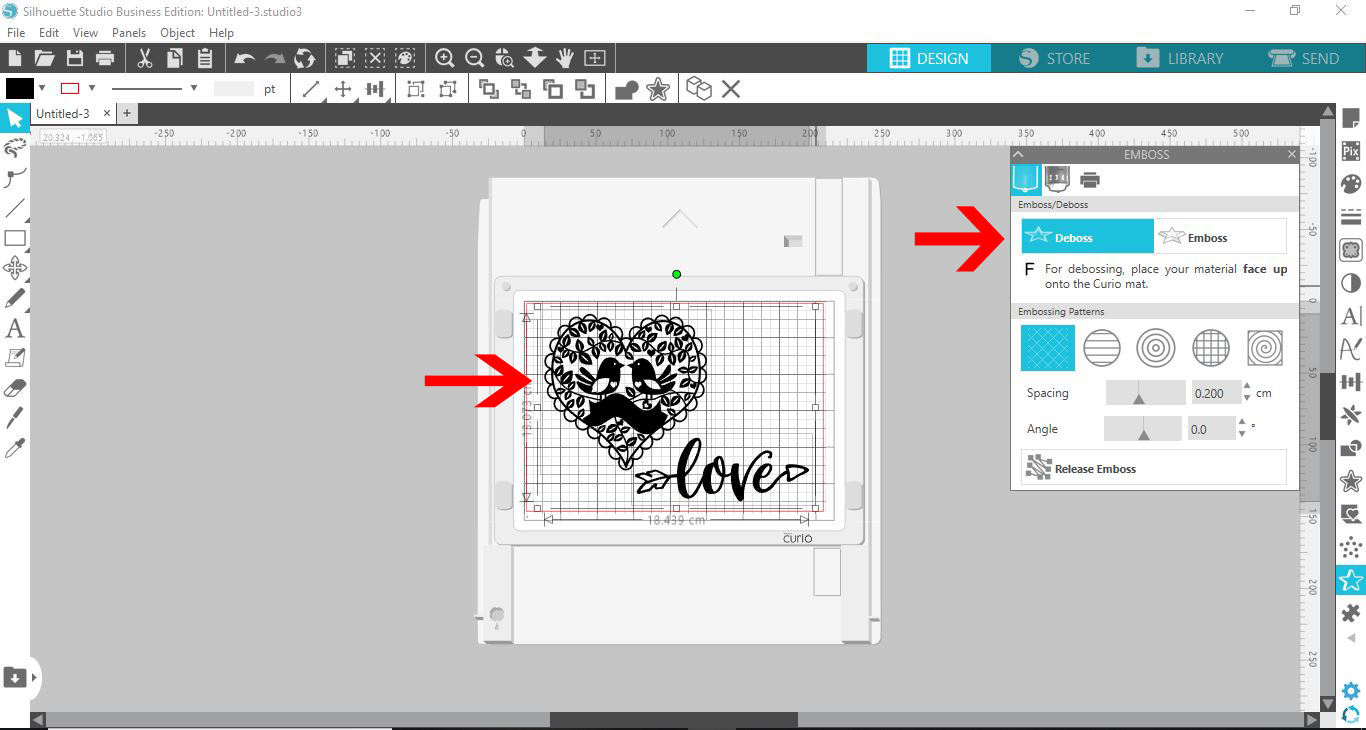Click the Undo arrow icon

point(245,58)
